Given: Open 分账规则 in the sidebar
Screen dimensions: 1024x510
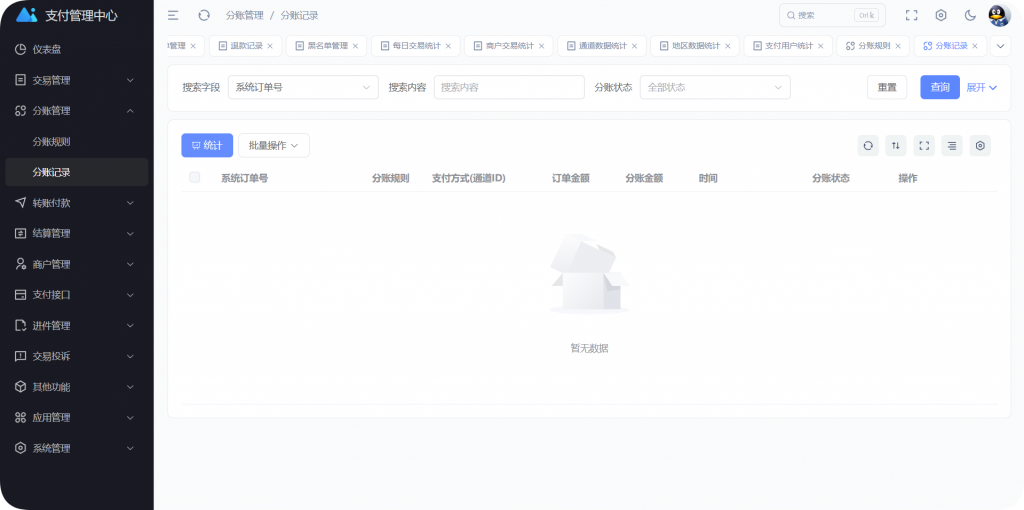Looking at the screenshot, I should pos(76,142).
